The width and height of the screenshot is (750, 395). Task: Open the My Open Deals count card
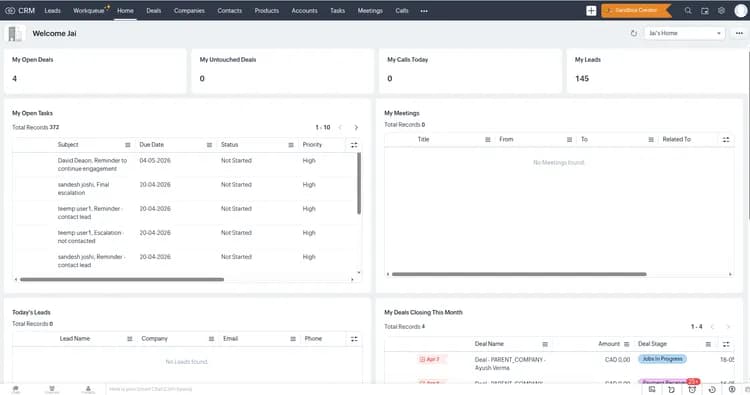(95, 71)
